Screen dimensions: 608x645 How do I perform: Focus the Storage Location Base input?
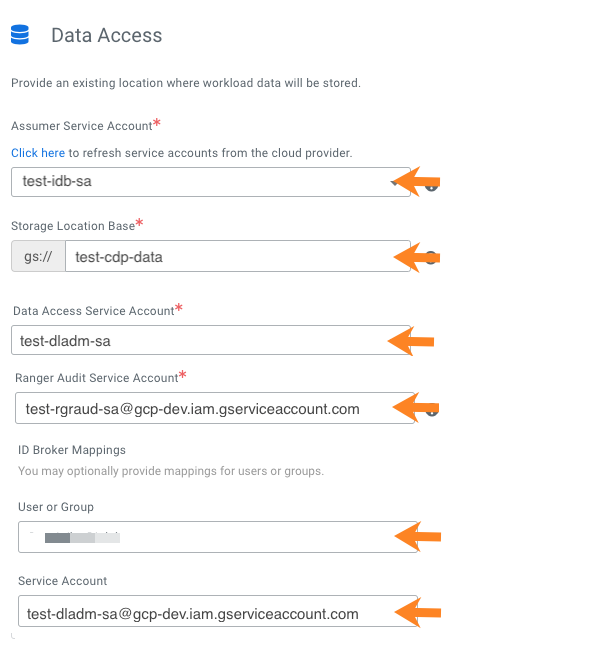coord(220,257)
